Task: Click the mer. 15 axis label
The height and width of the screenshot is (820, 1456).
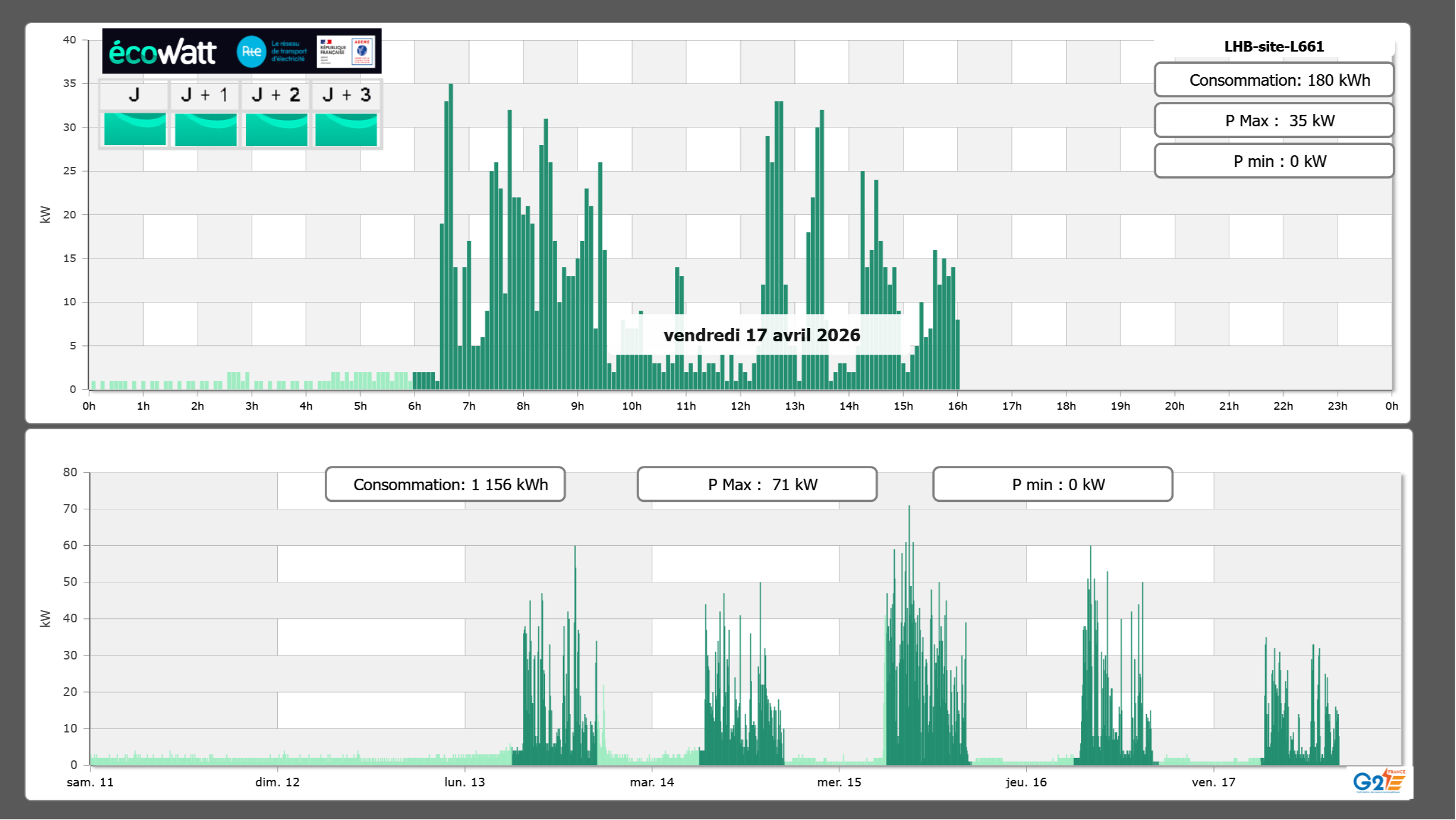Action: [x=838, y=782]
